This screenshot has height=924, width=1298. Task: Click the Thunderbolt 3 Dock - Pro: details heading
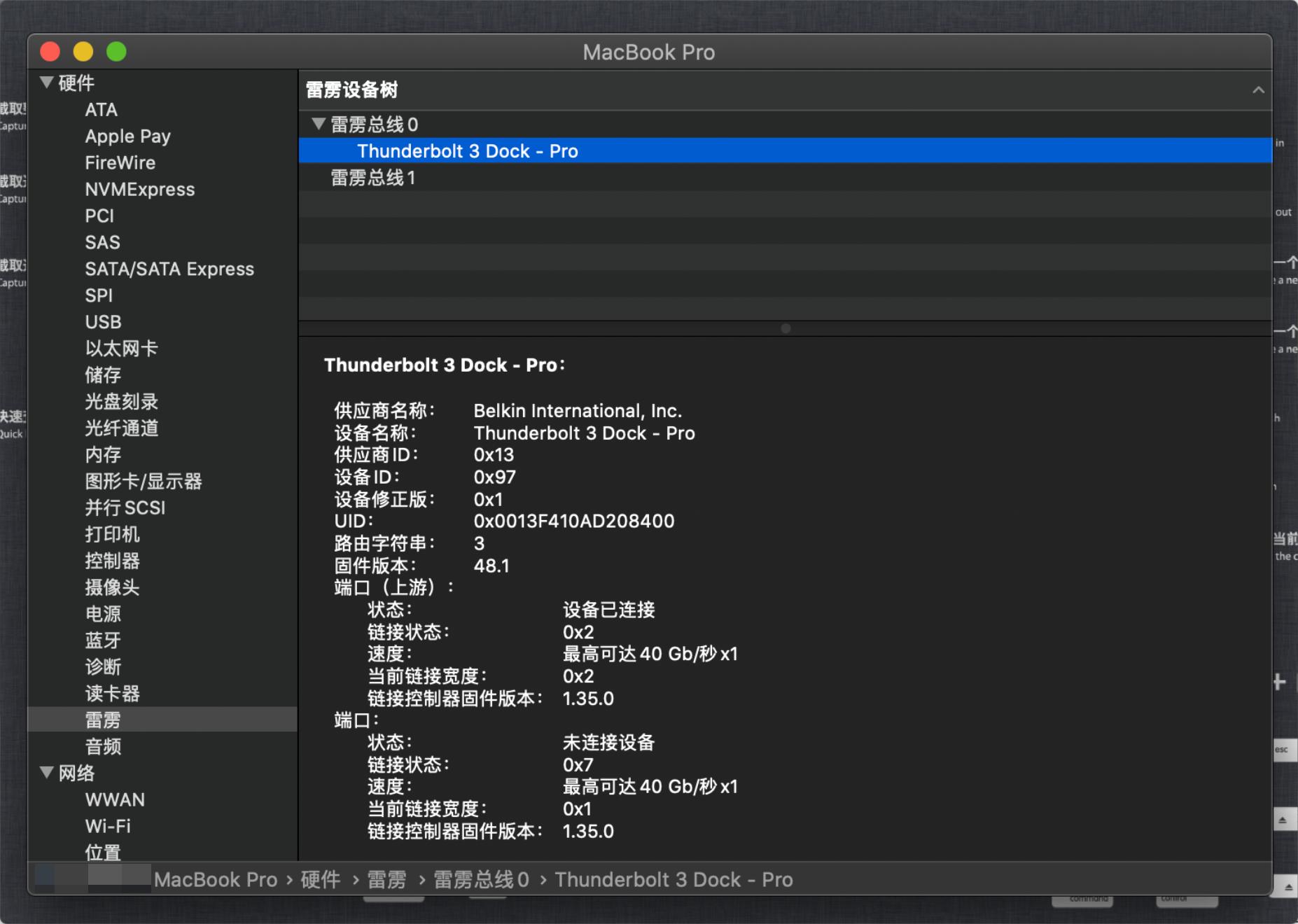coord(445,365)
